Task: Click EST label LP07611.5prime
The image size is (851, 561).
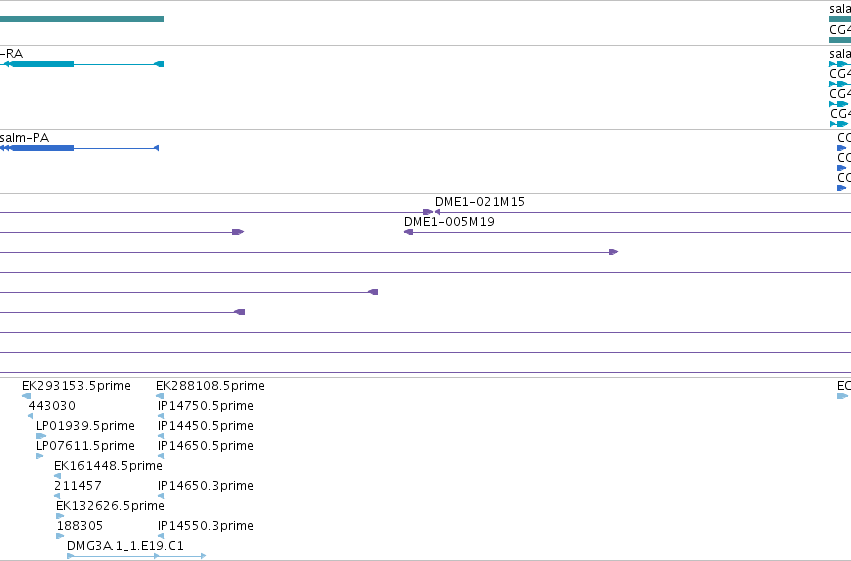Action: pyautogui.click(x=85, y=446)
